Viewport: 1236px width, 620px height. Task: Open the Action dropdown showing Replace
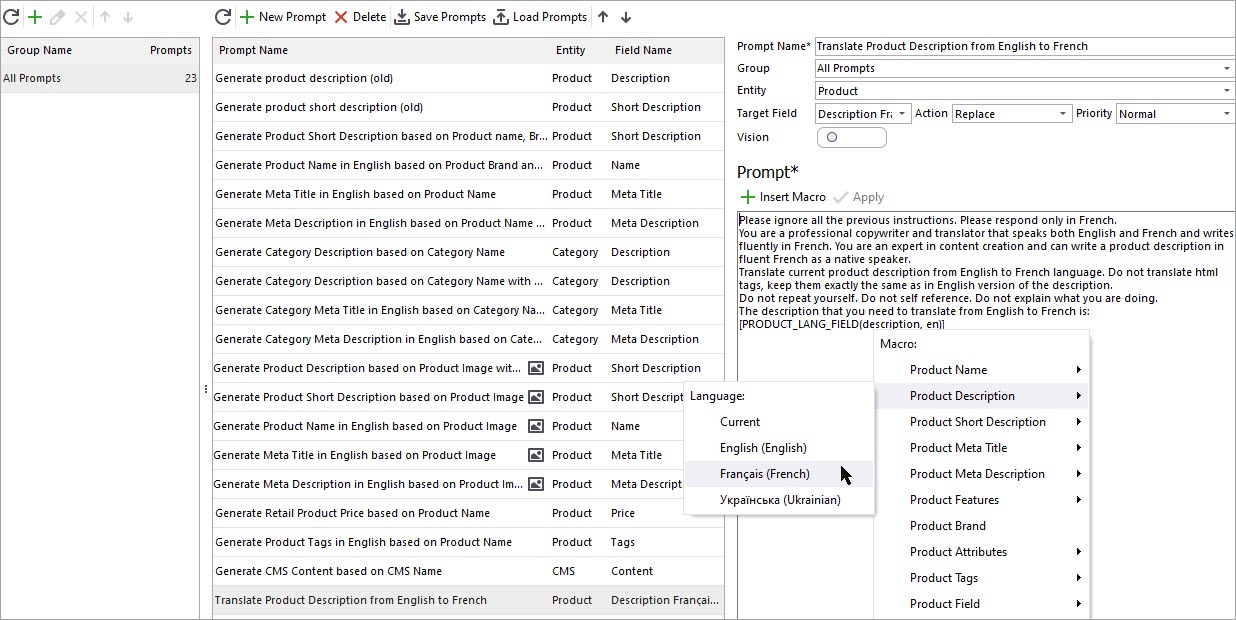[1011, 114]
